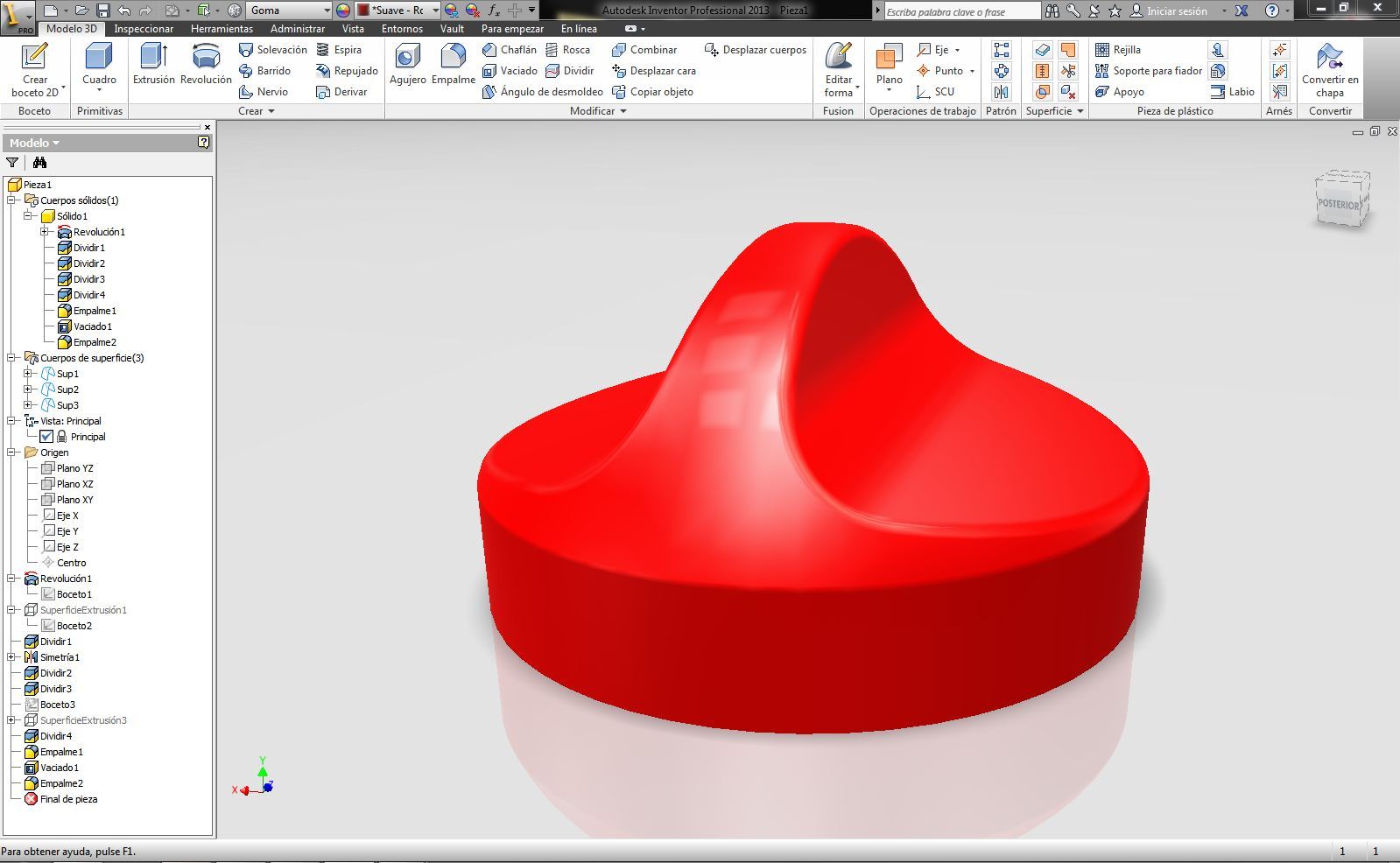Select the Labio lip tool
The image size is (1400, 863).
1233,92
